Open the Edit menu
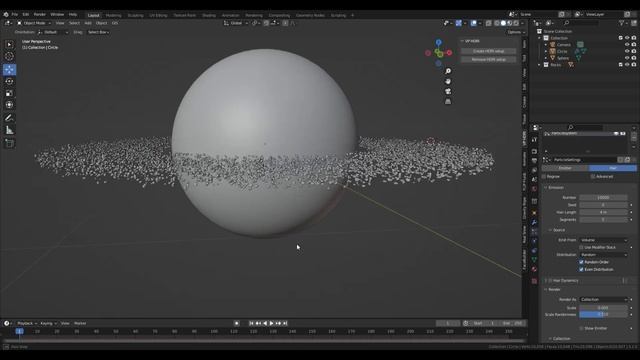Screen dimensions: 640x360 click(x=26, y=14)
